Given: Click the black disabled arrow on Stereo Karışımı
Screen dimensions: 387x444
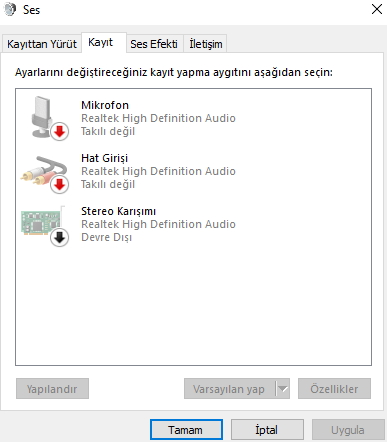Looking at the screenshot, I should [x=60, y=237].
